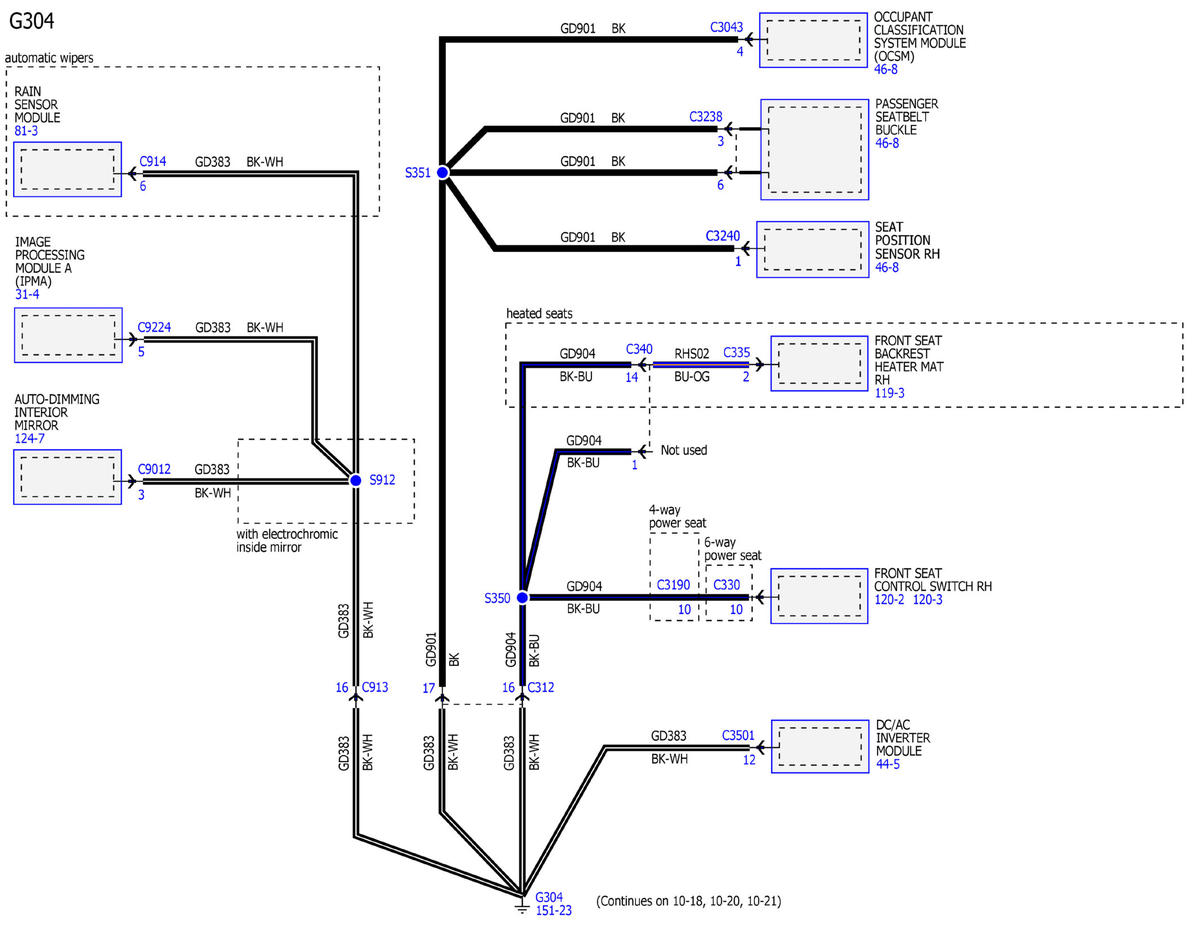Follow the 124-7 link for Auto-Dimming Mirror
This screenshot has width=1200, height=927.
(x=29, y=438)
